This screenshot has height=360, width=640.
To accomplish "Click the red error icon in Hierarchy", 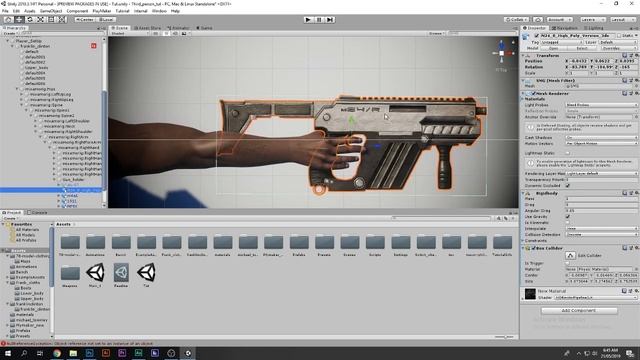I will [x=93, y=46].
